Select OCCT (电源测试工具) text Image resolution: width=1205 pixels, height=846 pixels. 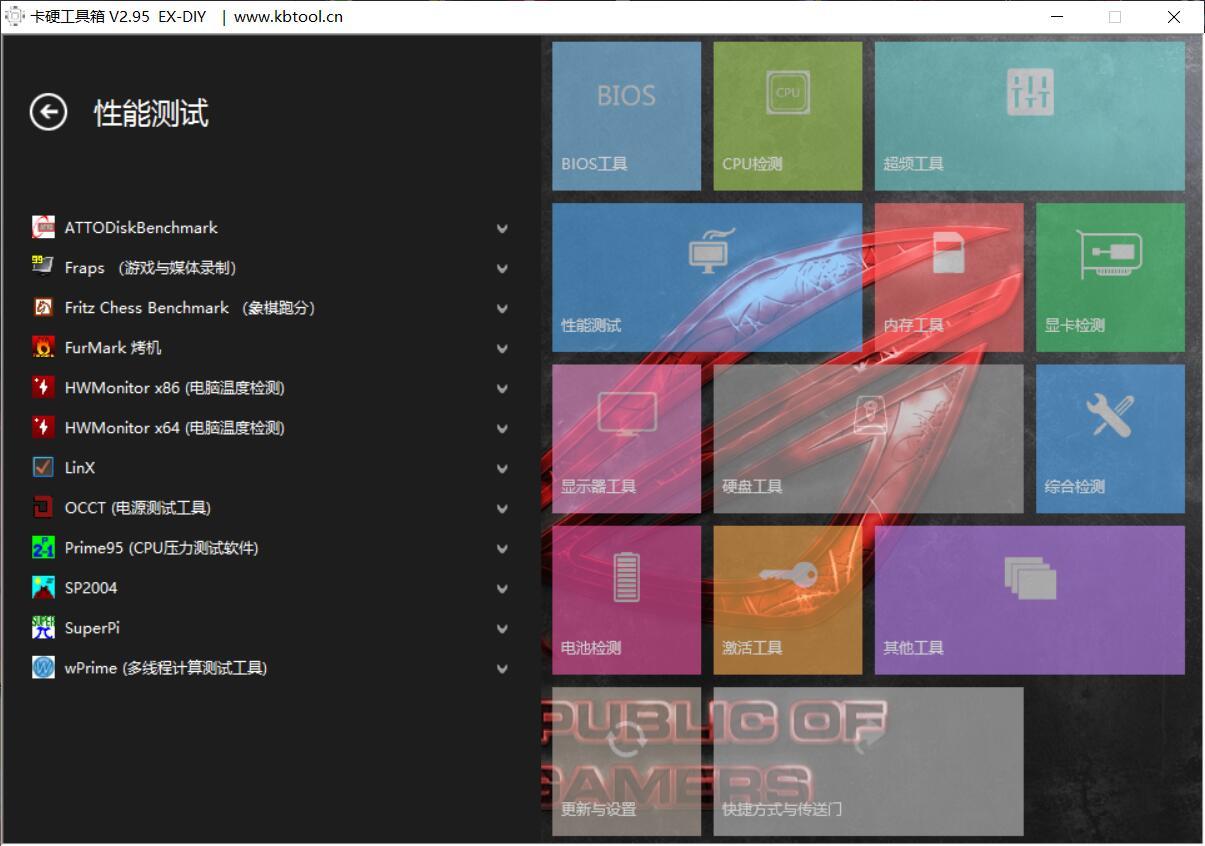138,507
